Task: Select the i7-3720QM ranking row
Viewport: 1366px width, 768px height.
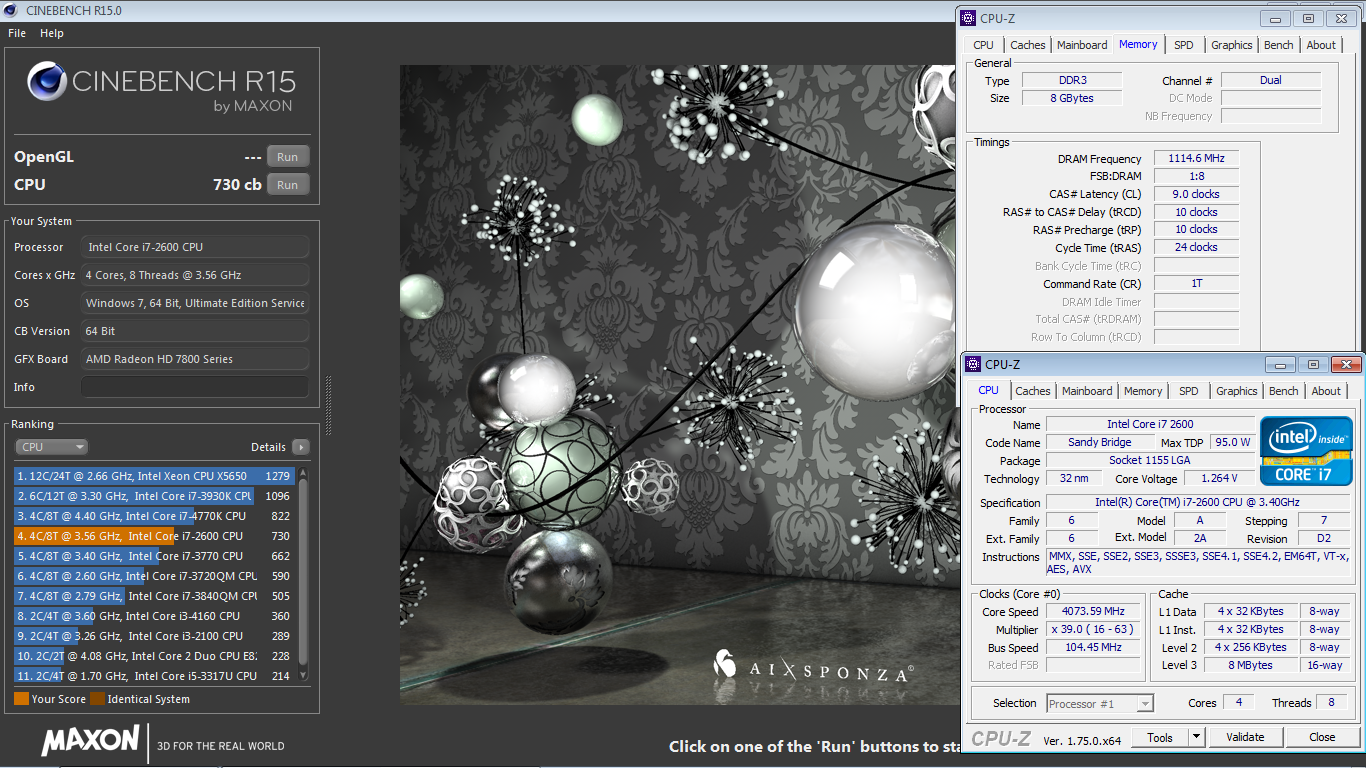Action: pyautogui.click(x=155, y=576)
